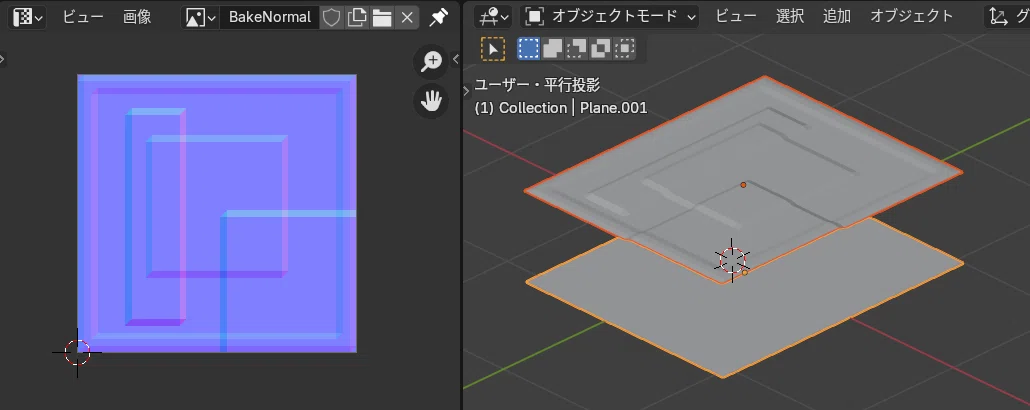
Task: Click the hand pan gizmo
Action: [x=431, y=101]
